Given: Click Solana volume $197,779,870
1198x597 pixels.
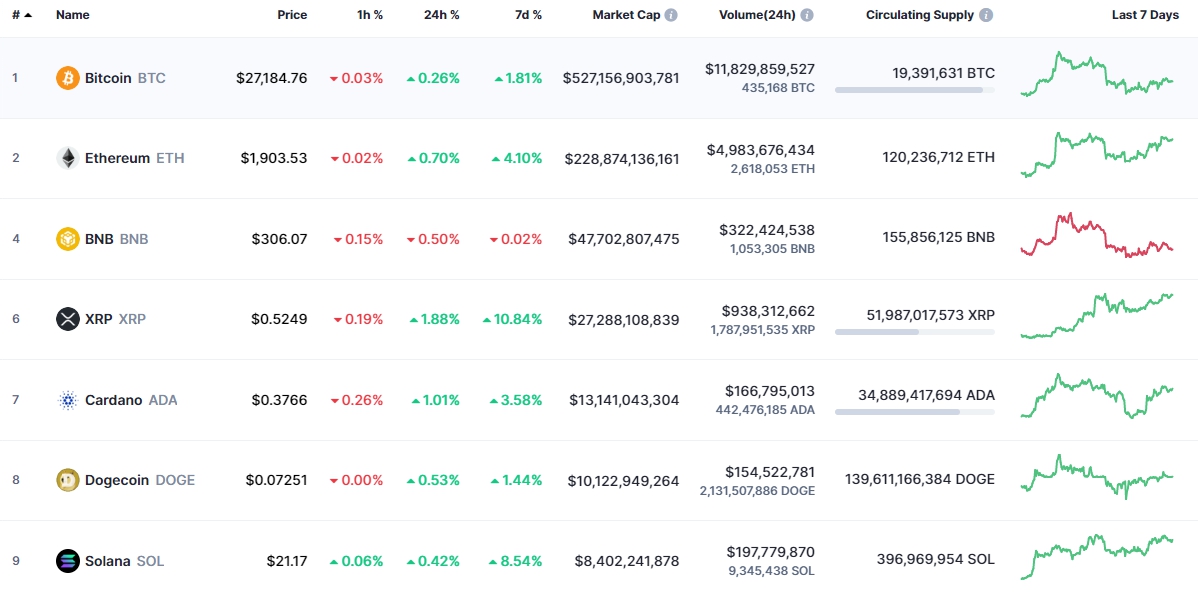Looking at the screenshot, I should 772,552.
